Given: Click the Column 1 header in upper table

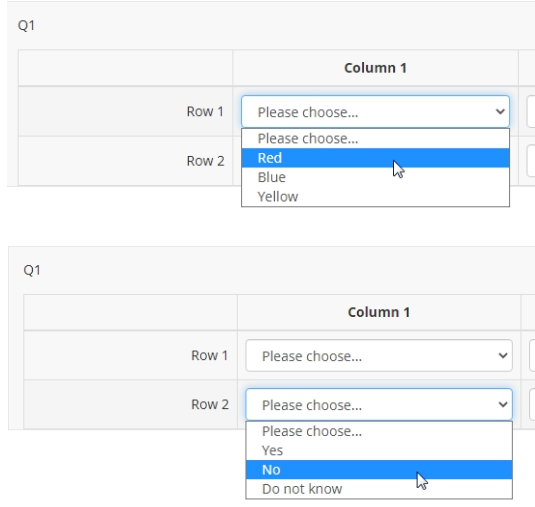Looking at the screenshot, I should point(375,68).
